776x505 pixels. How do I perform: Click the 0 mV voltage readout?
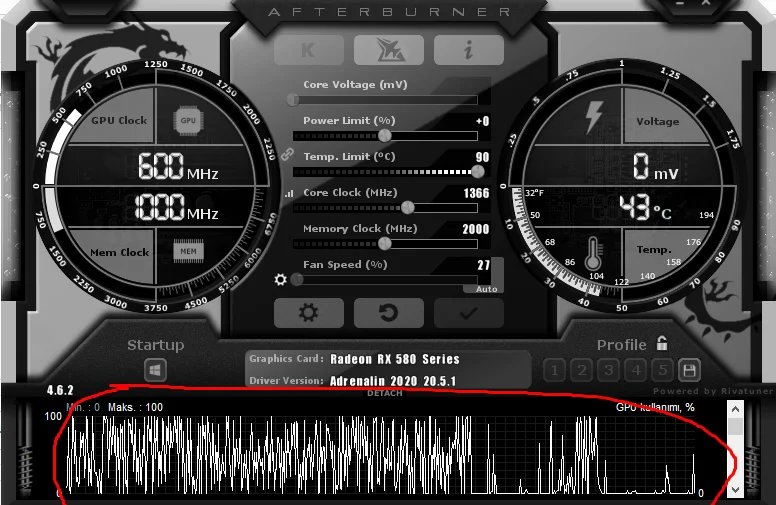click(x=656, y=166)
